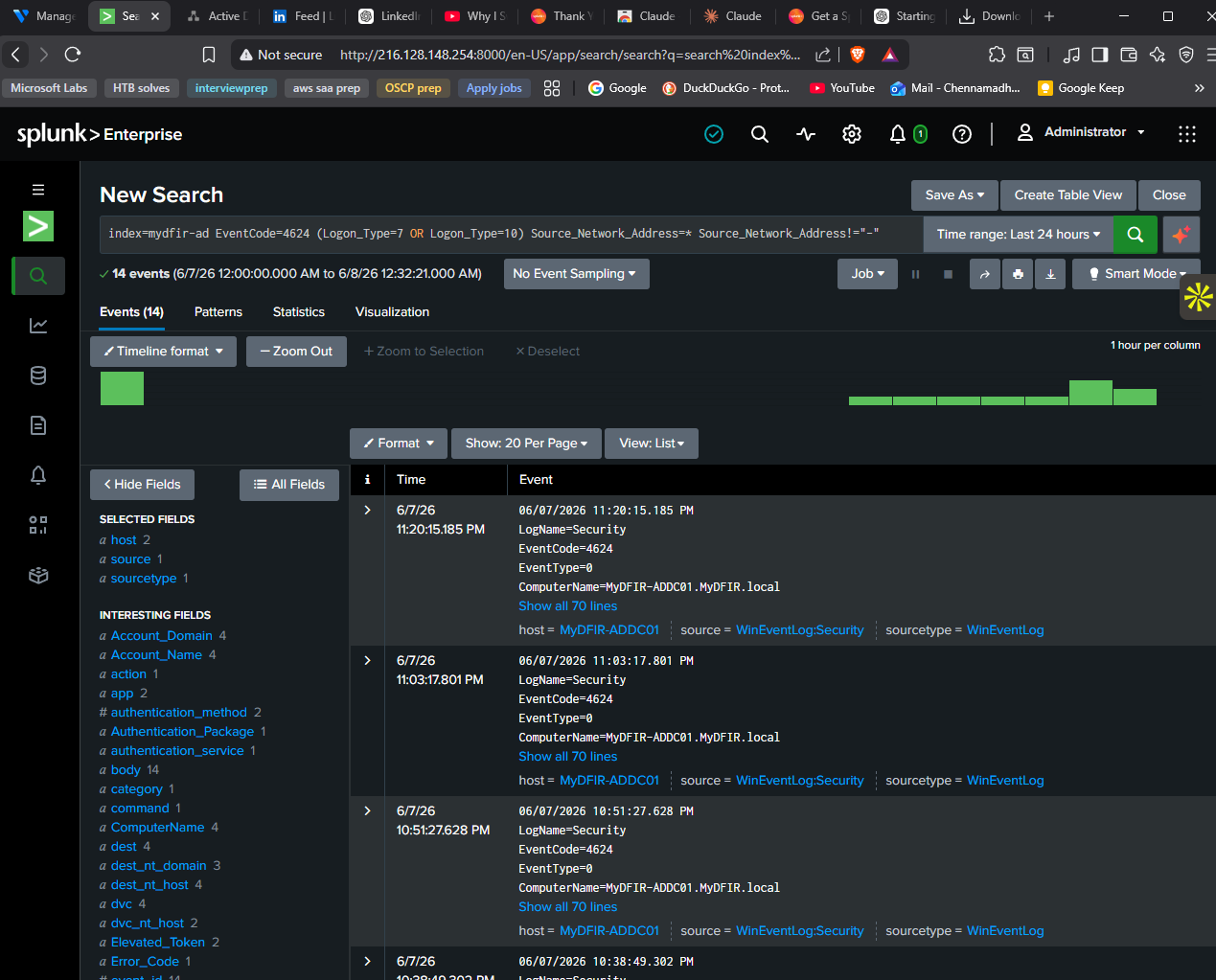The image size is (1216, 980).
Task: Open View List dropdown
Action: tap(652, 444)
